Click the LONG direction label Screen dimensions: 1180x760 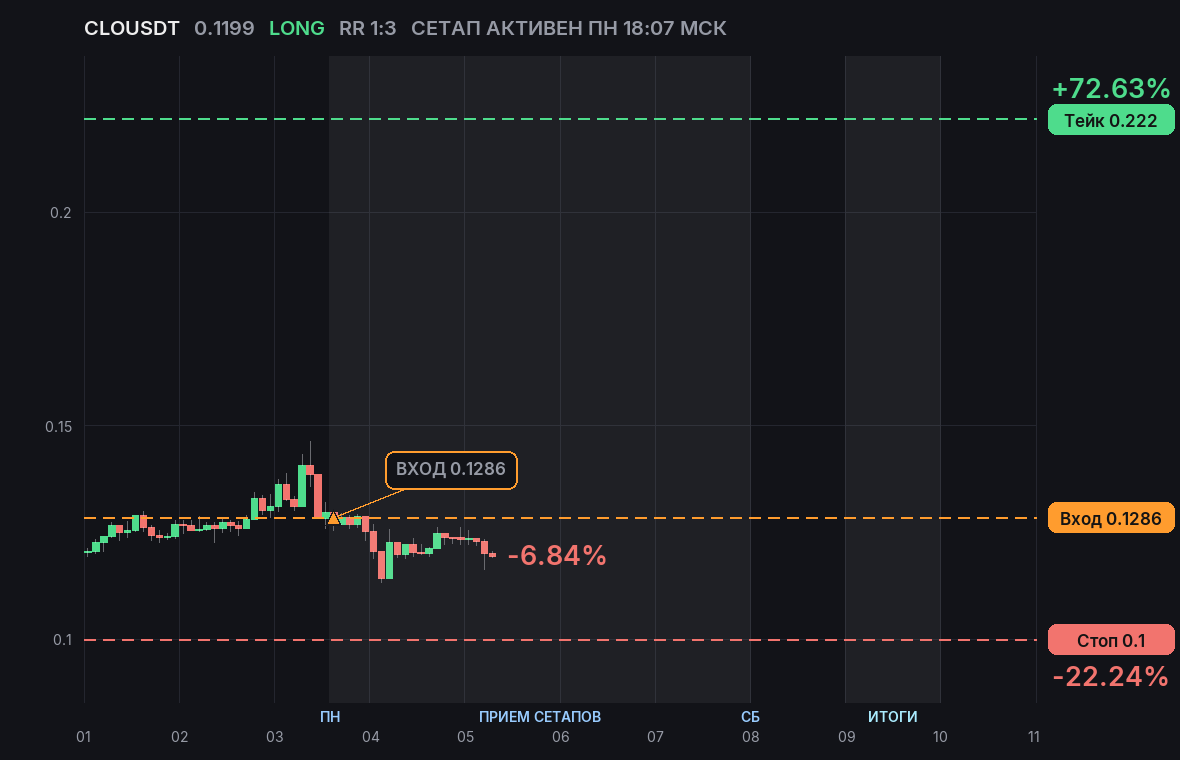point(297,29)
